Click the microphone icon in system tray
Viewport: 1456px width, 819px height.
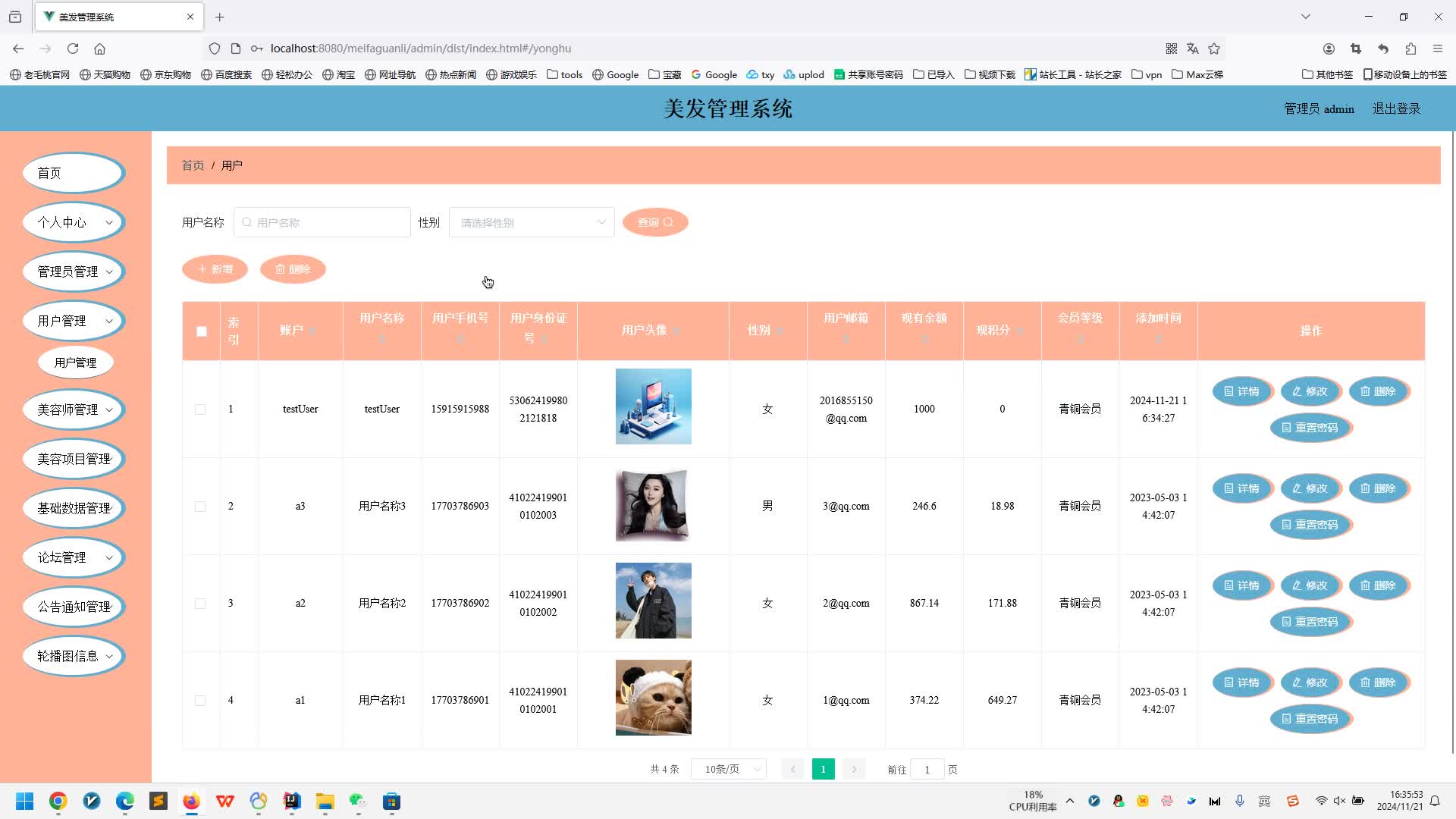click(1240, 801)
